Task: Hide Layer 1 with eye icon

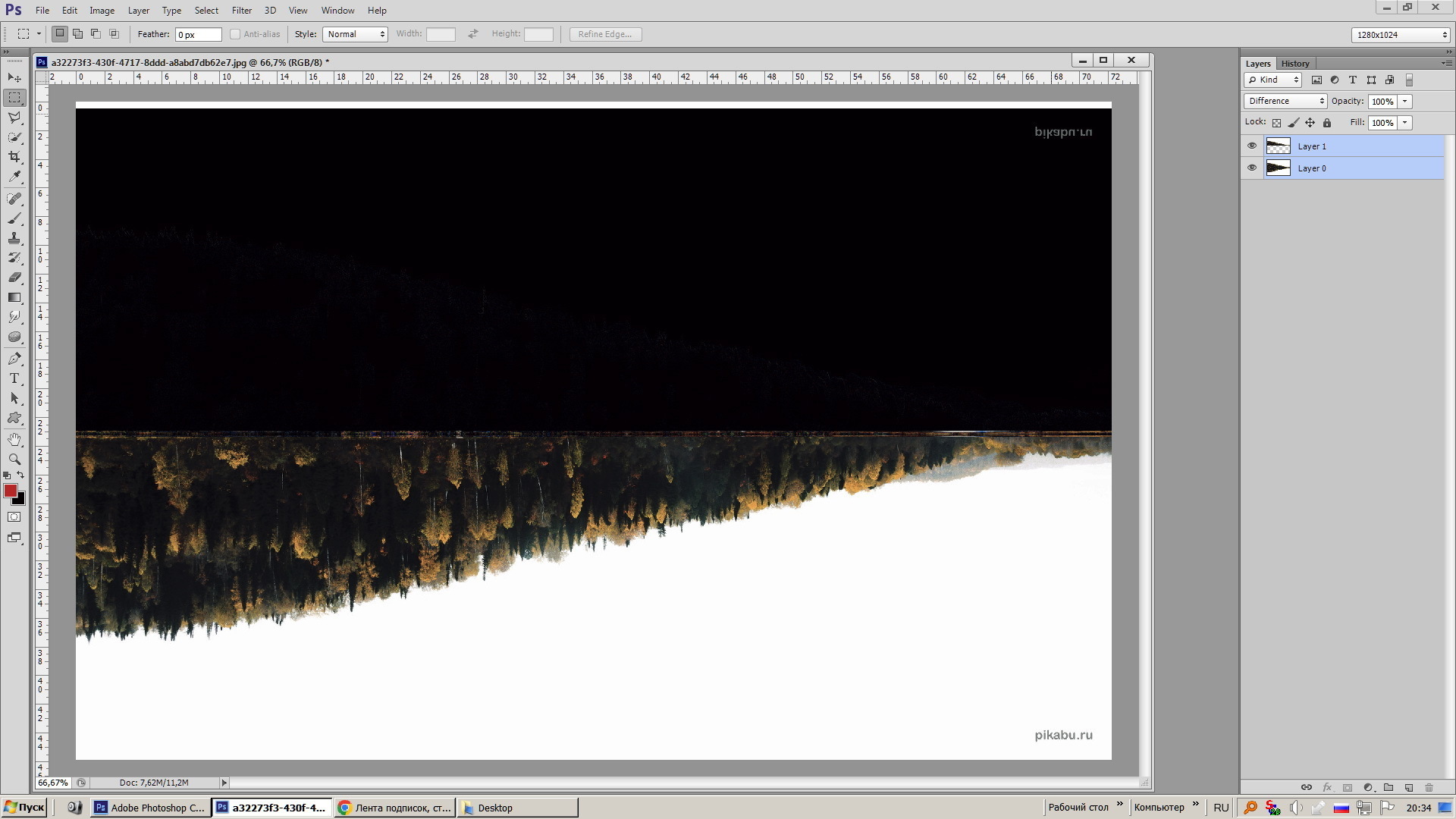Action: [1252, 146]
